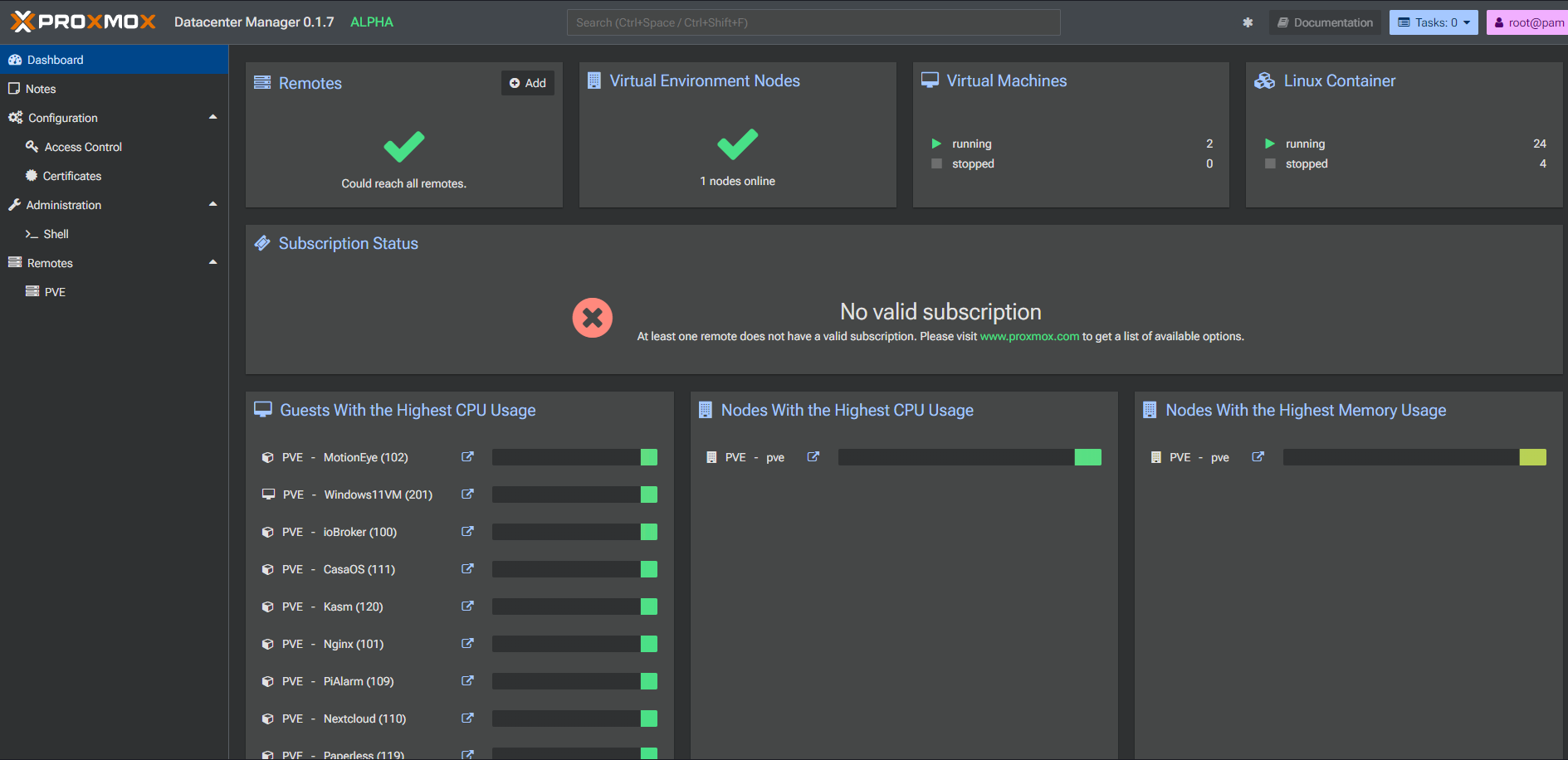Click the red no-subscription error icon
This screenshot has height=760, width=1568.
pyautogui.click(x=593, y=318)
